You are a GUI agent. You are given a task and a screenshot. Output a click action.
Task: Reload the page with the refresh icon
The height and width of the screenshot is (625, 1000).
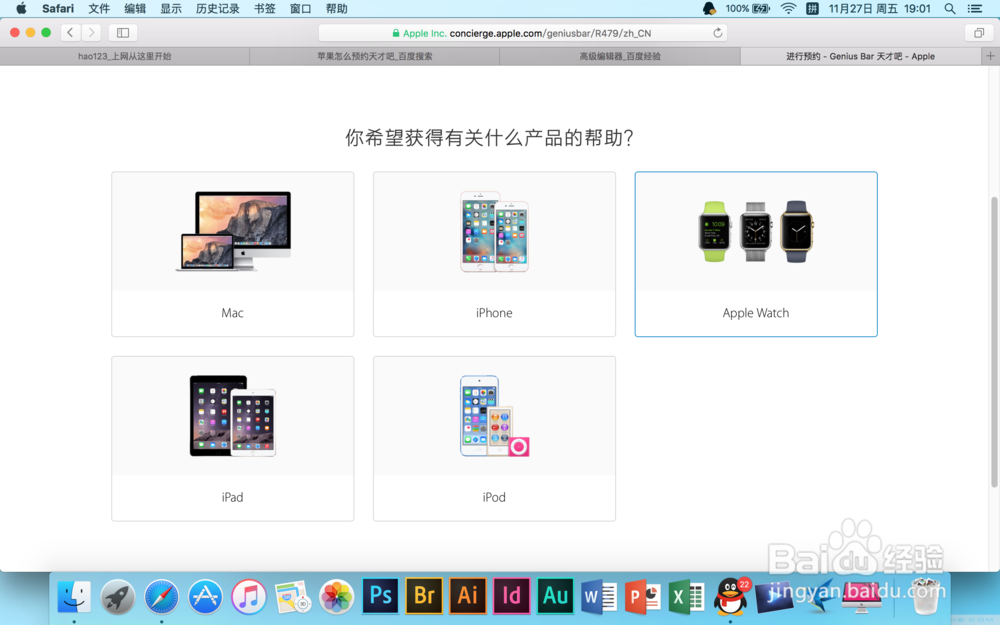point(717,33)
